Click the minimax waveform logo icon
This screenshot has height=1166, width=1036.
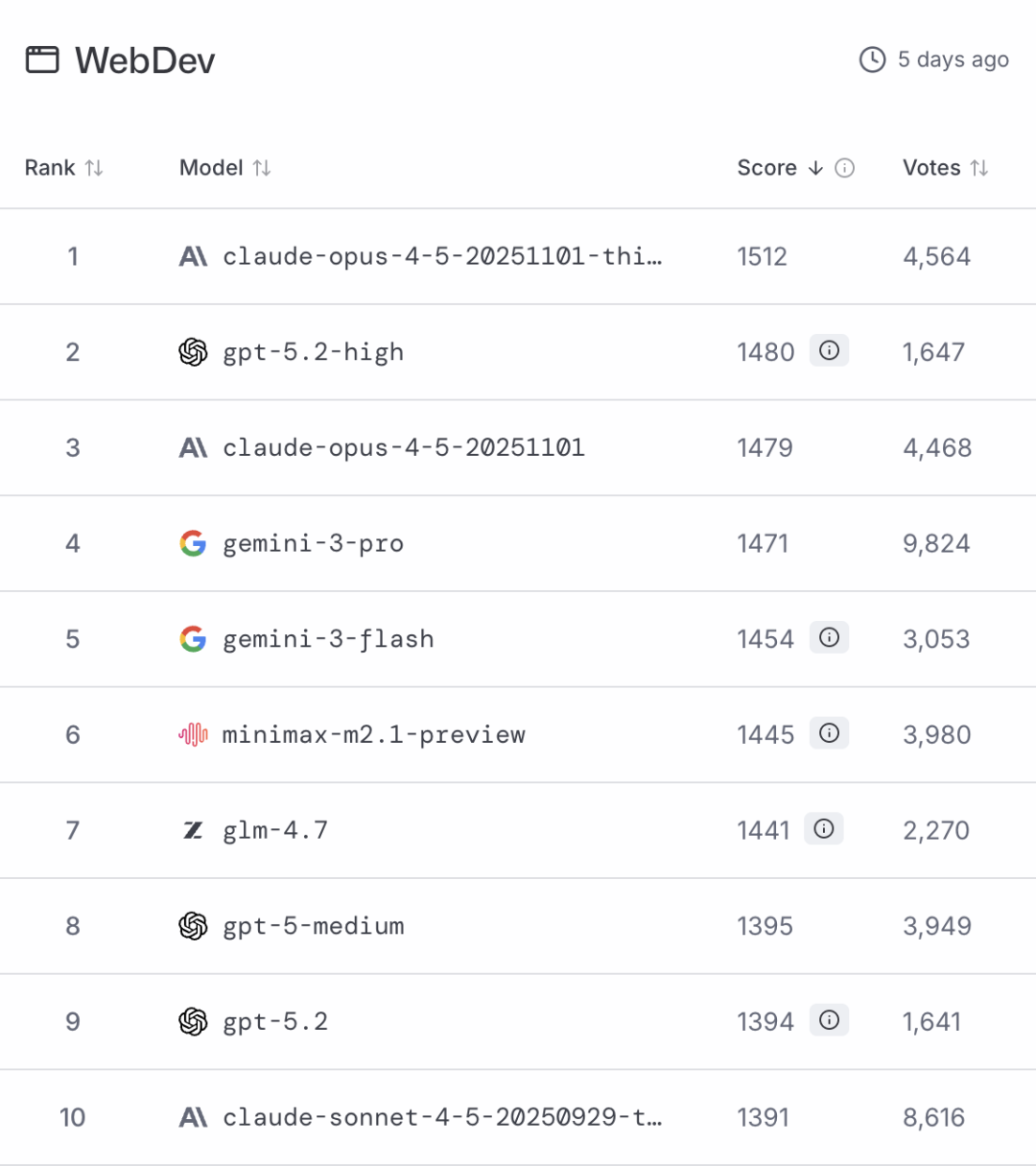click(x=193, y=734)
